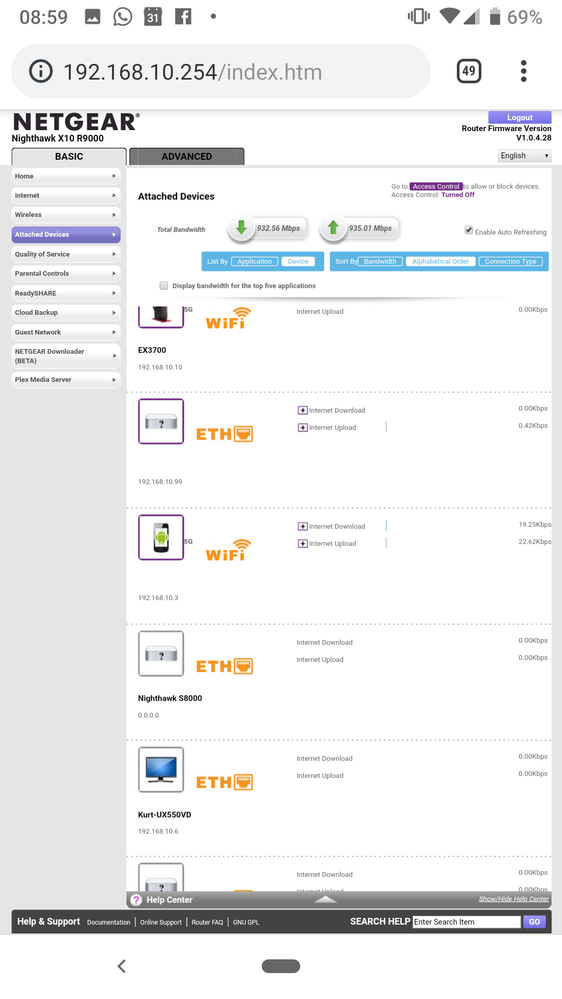Select the Android phone icon for 192.168.10.3
The image size is (562, 999).
coord(161,537)
